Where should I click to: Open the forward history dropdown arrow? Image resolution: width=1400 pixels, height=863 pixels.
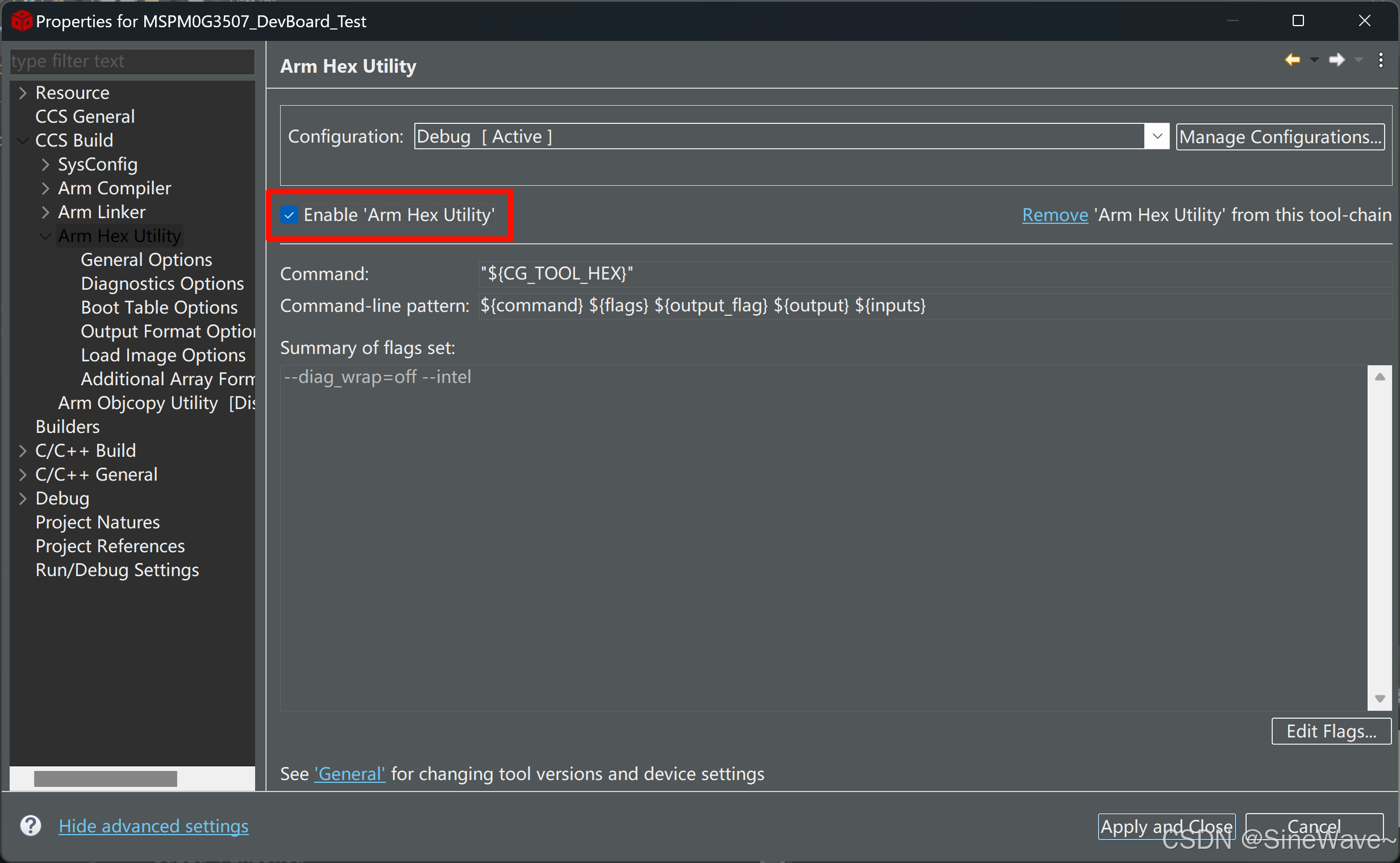[x=1359, y=60]
